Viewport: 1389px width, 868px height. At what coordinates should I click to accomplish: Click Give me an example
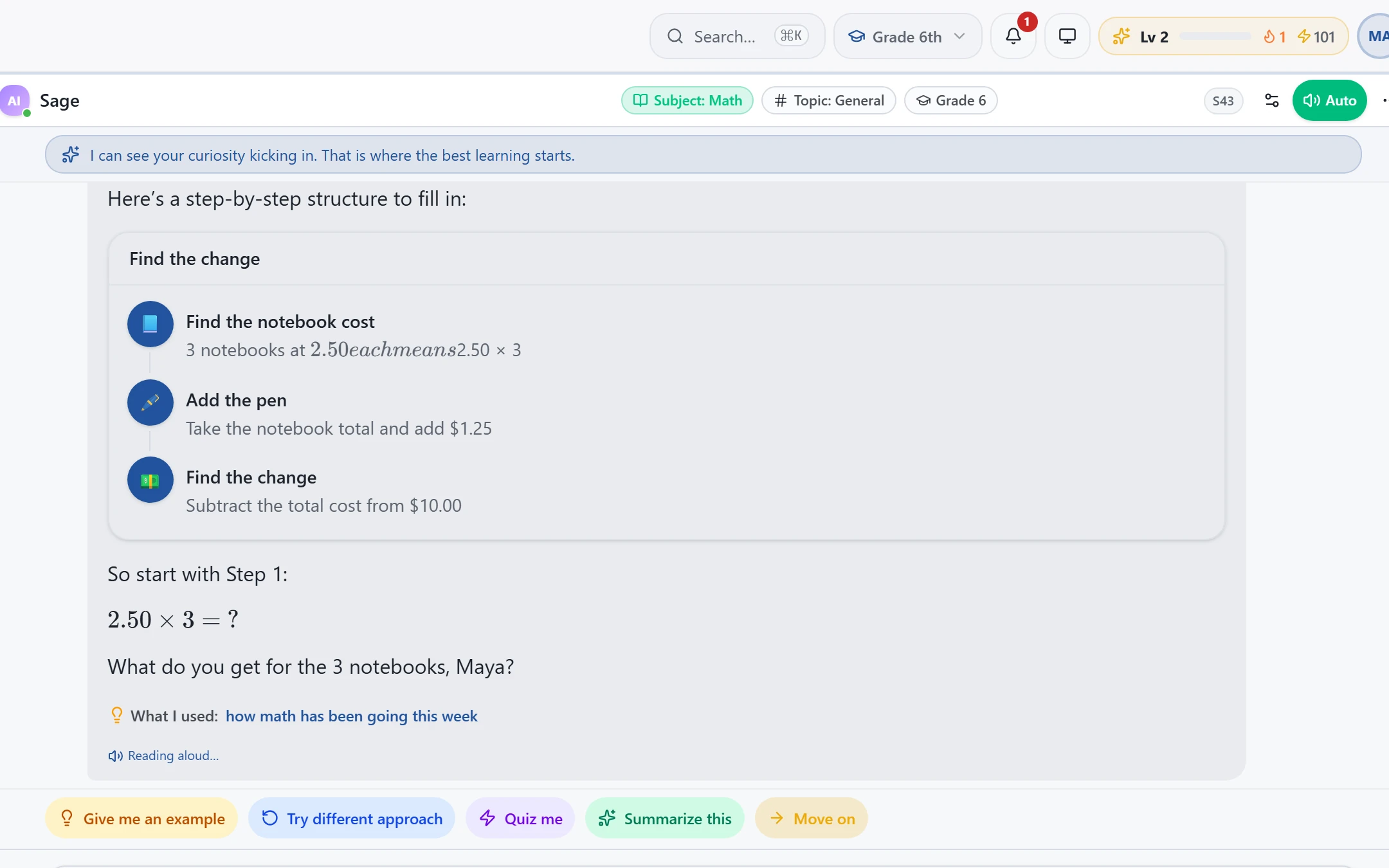141,818
